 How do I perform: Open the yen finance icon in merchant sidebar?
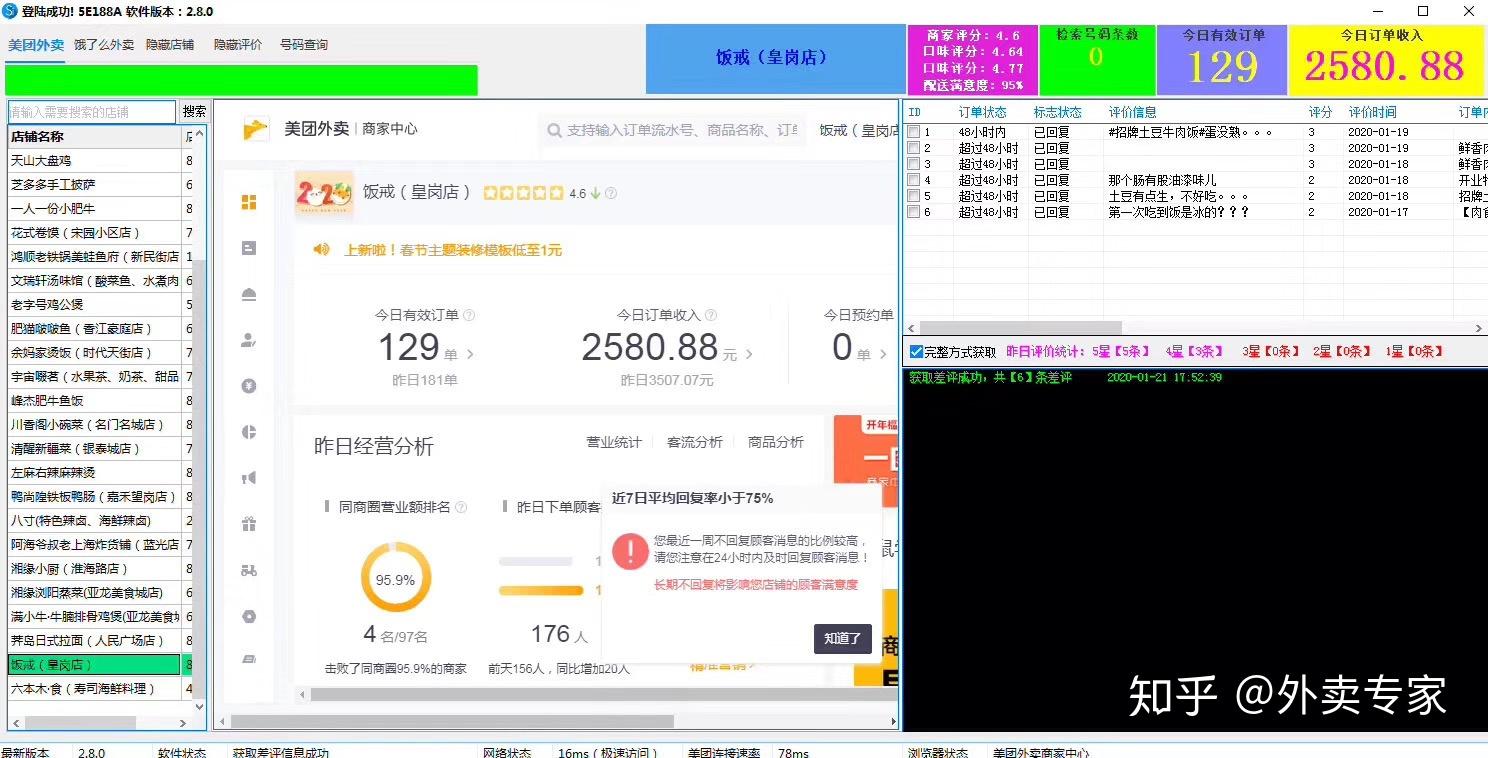pyautogui.click(x=249, y=386)
